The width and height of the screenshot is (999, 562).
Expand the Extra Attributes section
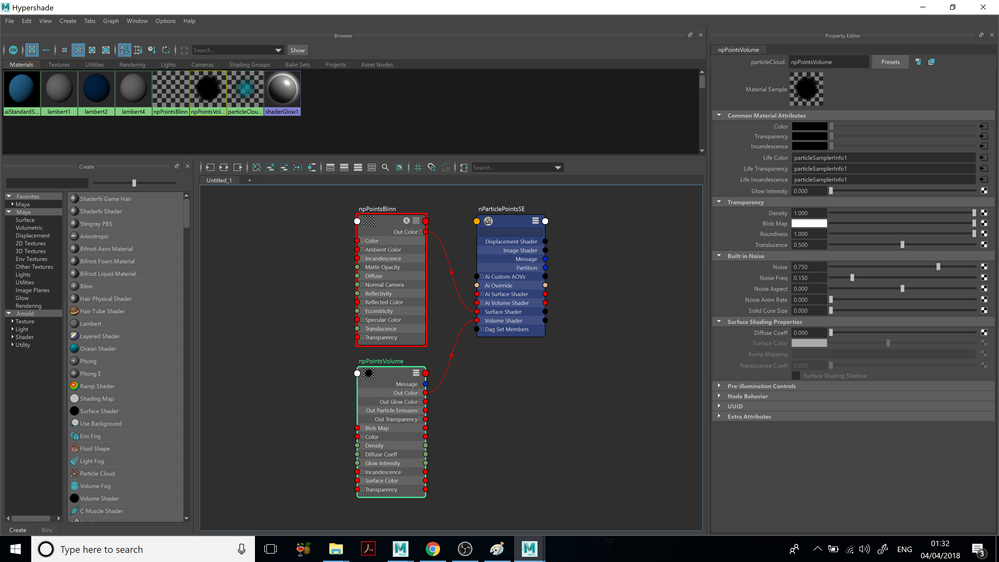(719, 417)
